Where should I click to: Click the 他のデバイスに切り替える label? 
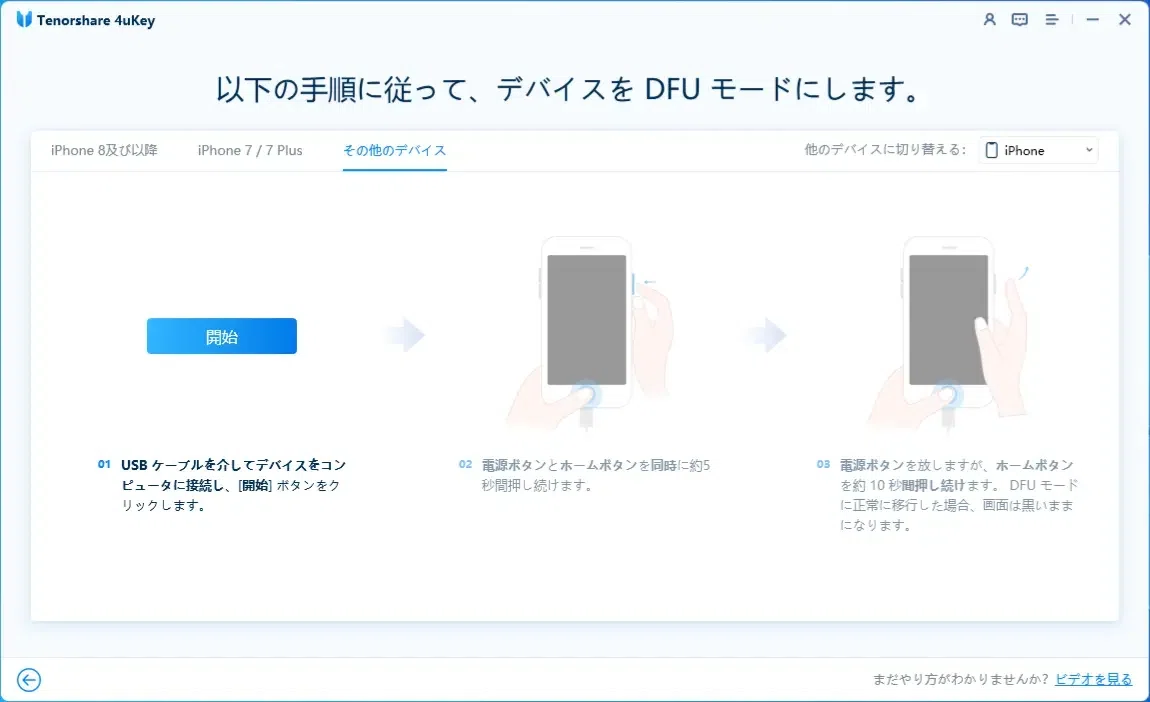point(885,150)
